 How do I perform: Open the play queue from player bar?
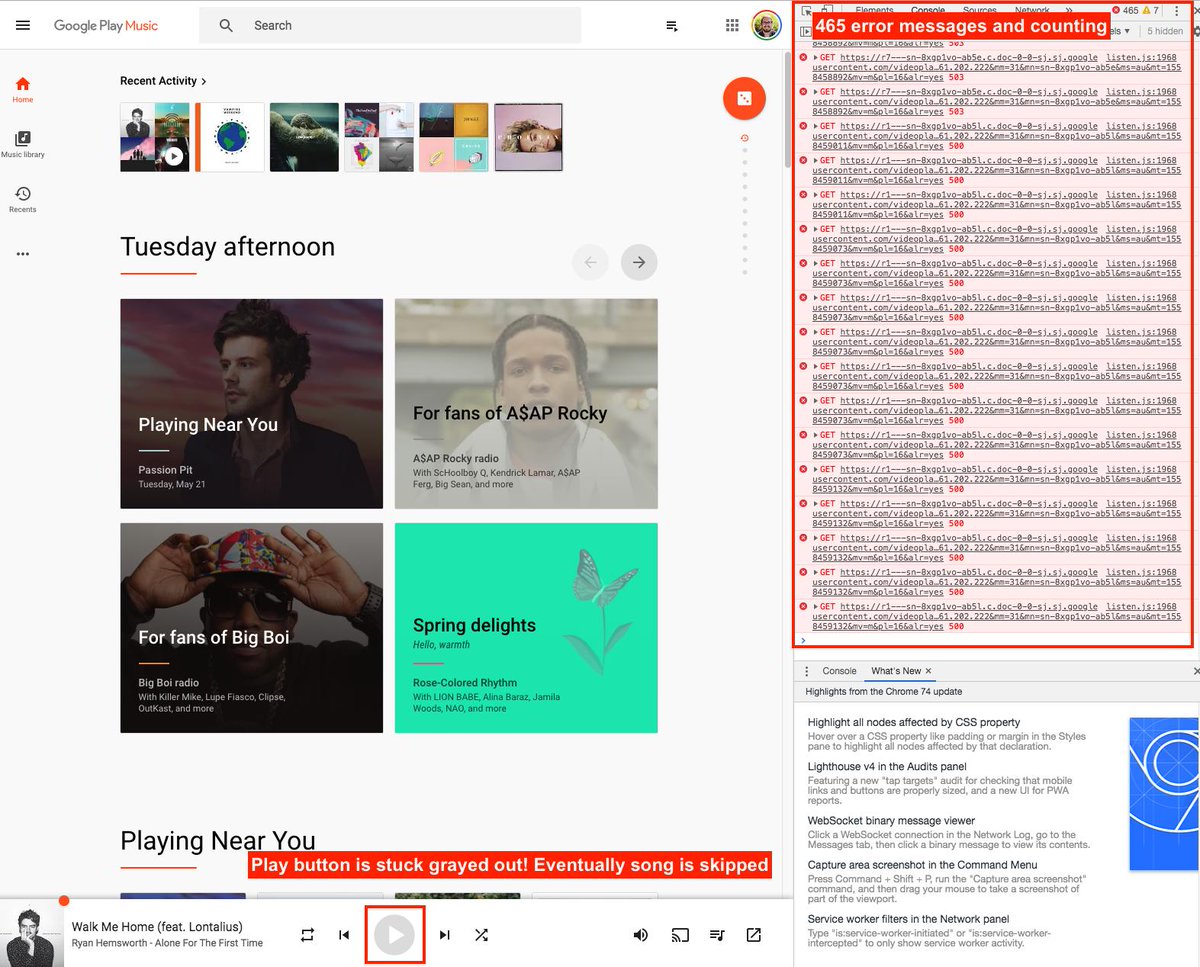[x=717, y=935]
